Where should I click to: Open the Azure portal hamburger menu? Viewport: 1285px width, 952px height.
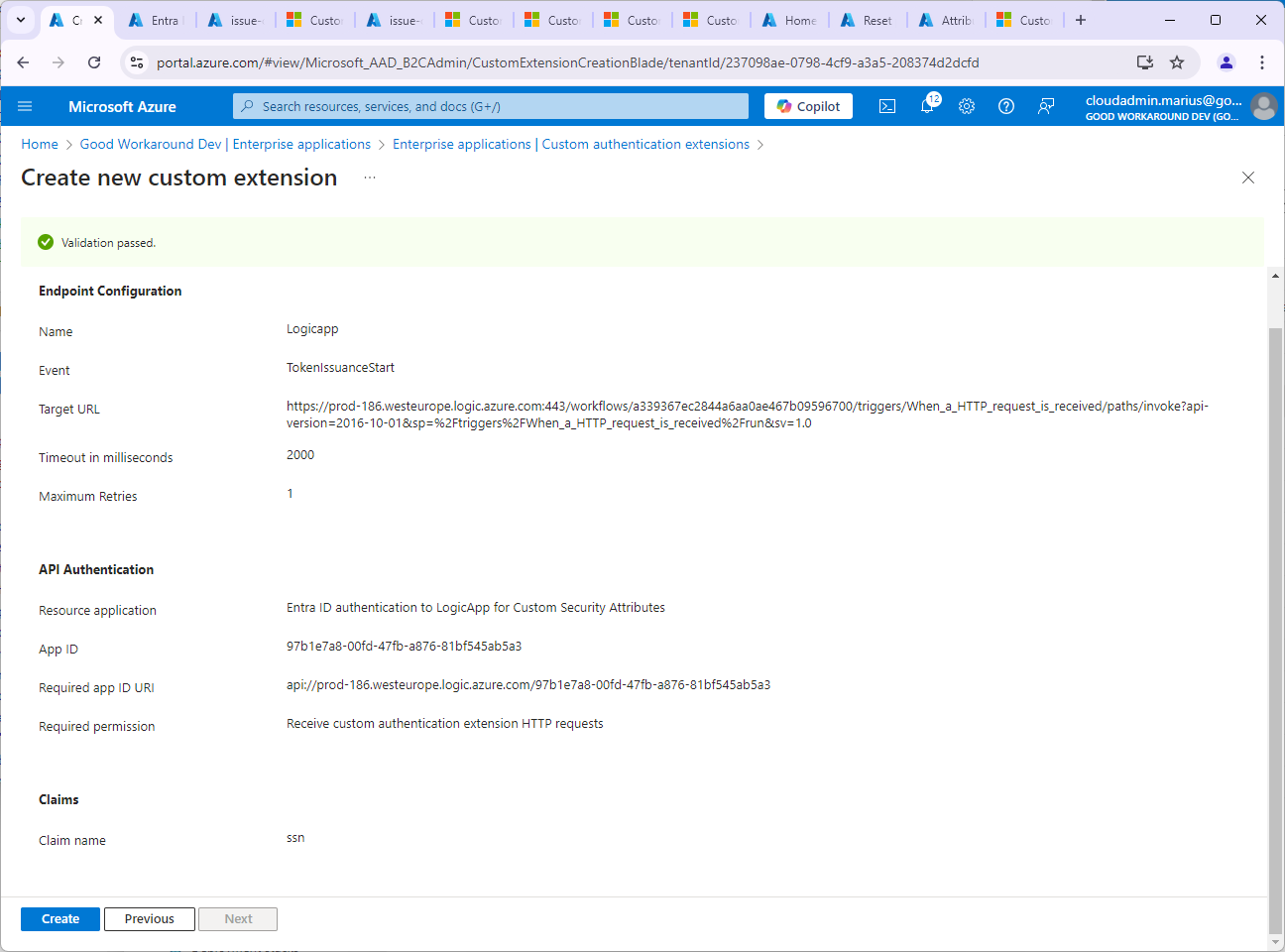point(25,106)
